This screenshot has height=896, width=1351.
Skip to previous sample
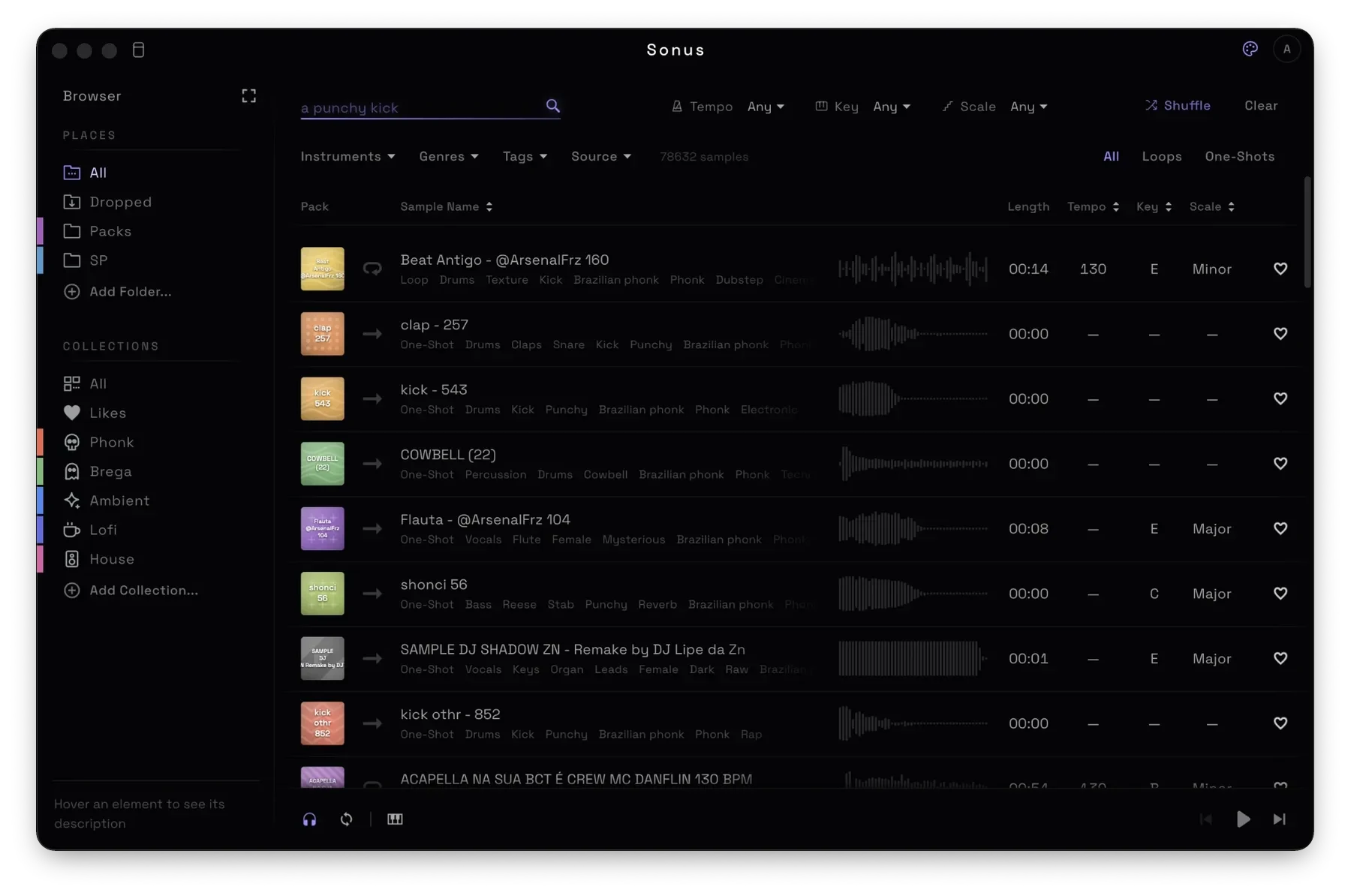tap(1206, 819)
